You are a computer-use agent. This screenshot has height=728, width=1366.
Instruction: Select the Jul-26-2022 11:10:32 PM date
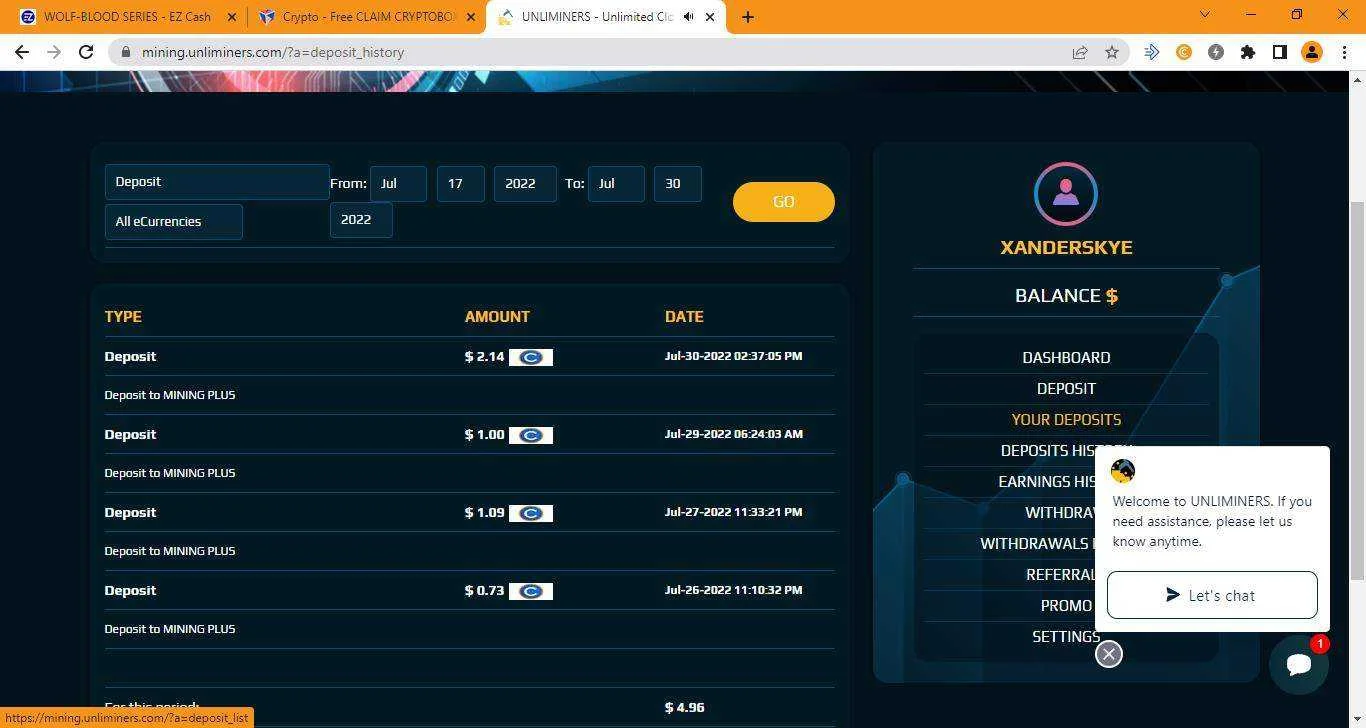tap(733, 590)
